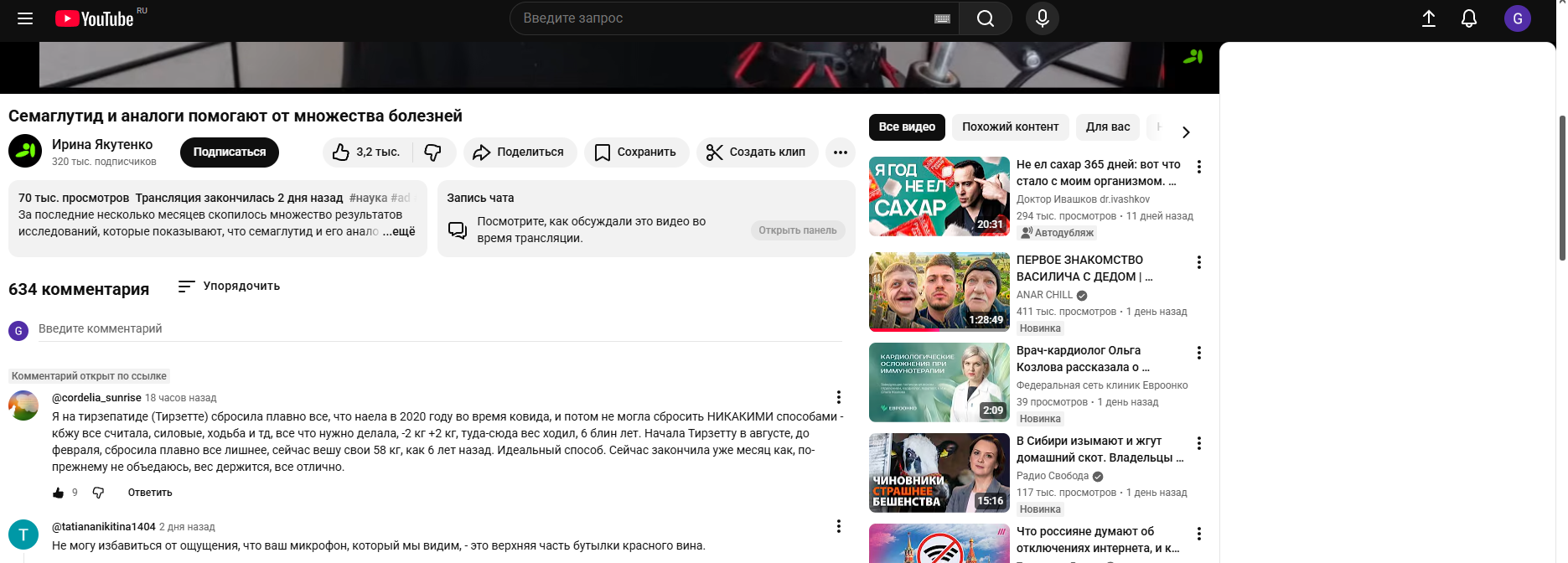Dislike the video
The height and width of the screenshot is (563, 1568).
click(x=432, y=152)
